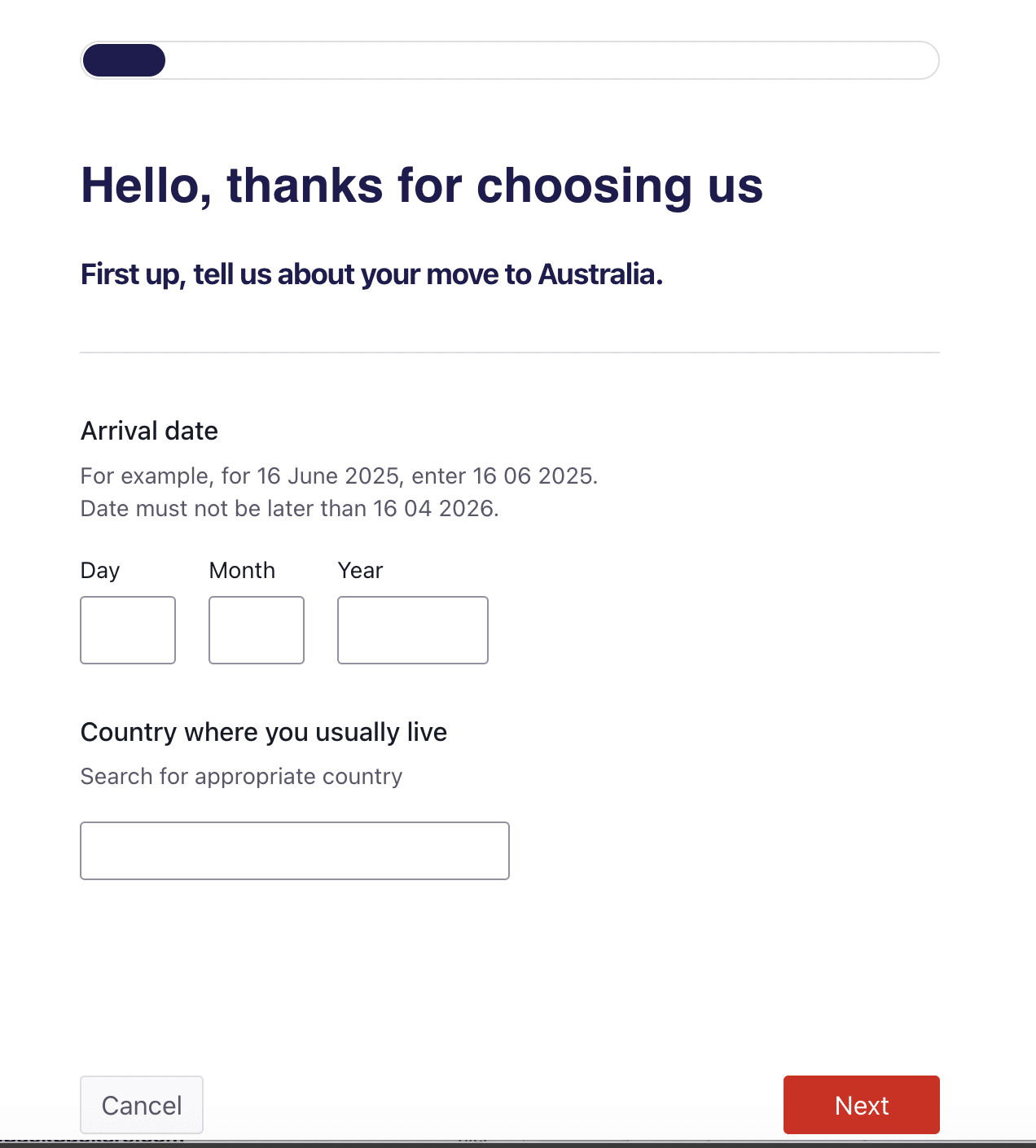Click the filled part of progress bar
This screenshot has height=1148, width=1036.
point(124,60)
